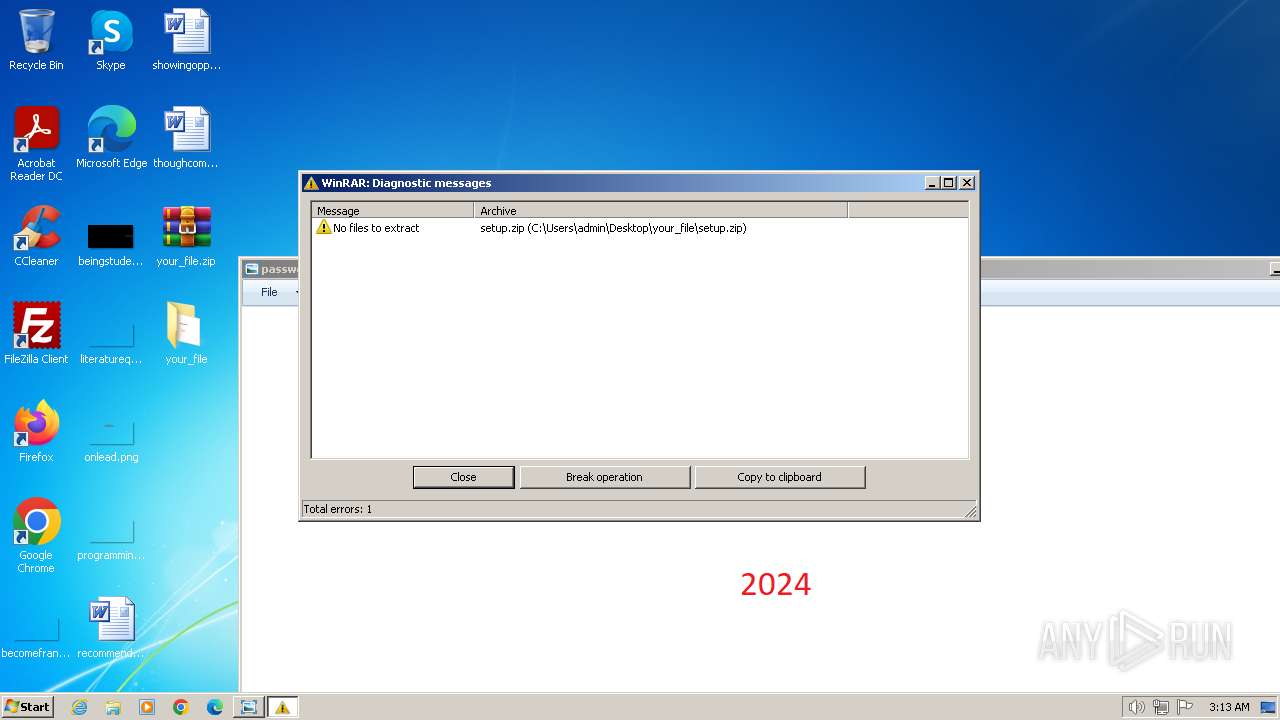Open the Recycle Bin desktop icon
This screenshot has height=720, width=1280.
[36, 40]
